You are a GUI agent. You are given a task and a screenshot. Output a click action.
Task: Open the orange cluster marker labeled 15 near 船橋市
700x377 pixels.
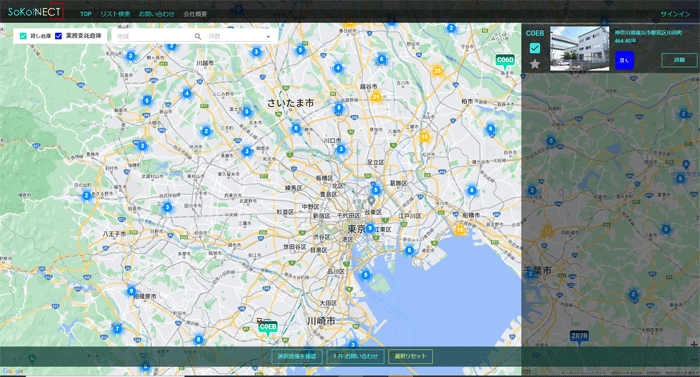pyautogui.click(x=460, y=230)
